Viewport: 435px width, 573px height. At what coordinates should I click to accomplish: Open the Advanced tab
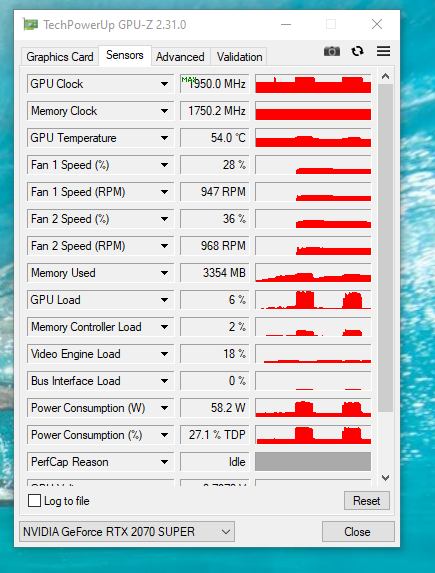click(x=180, y=57)
